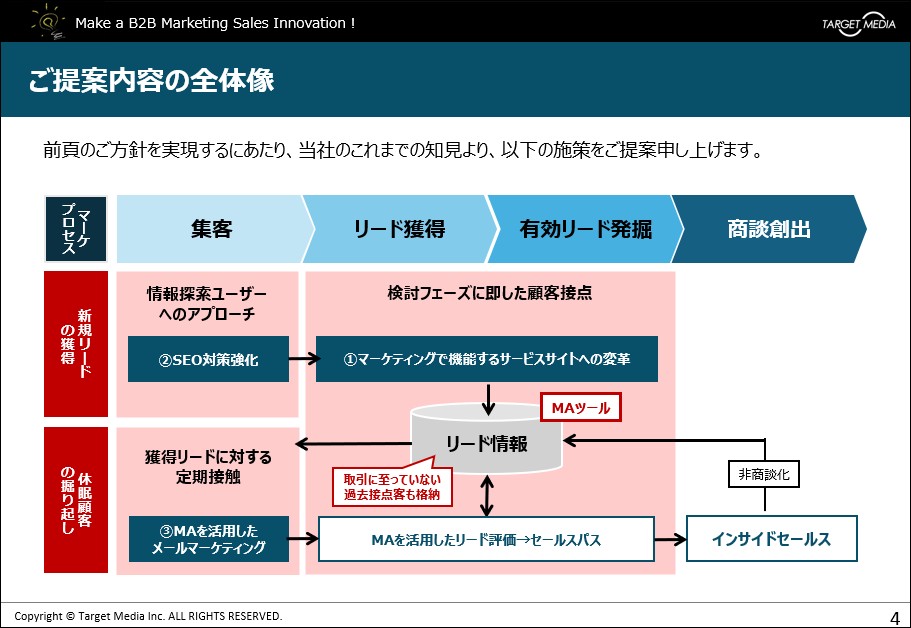Click the ③MAを活用したメールマーケティング box
The width and height of the screenshot is (911, 628).
[209, 539]
